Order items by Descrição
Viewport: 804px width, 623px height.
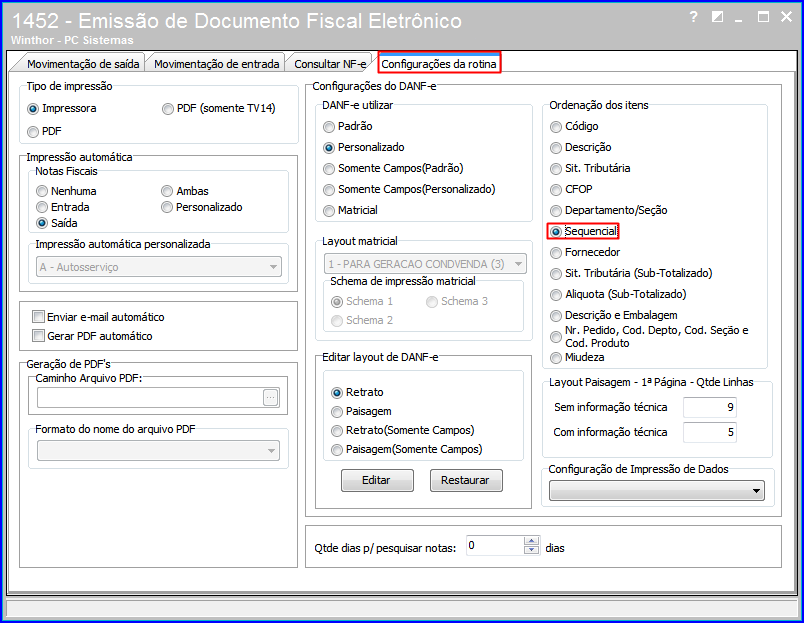click(581, 147)
